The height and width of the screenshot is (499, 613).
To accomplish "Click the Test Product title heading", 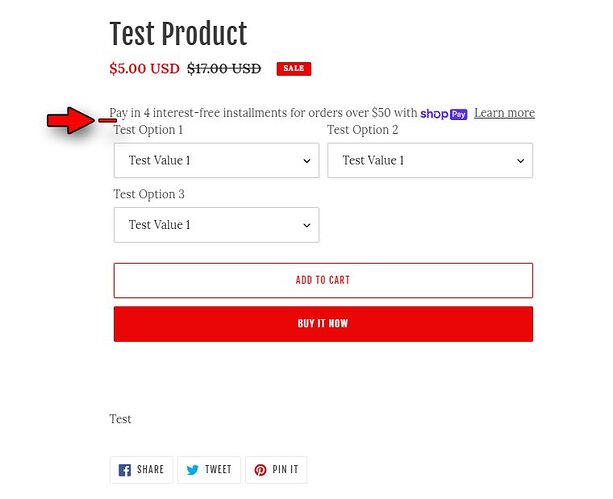I will click(x=178, y=34).
